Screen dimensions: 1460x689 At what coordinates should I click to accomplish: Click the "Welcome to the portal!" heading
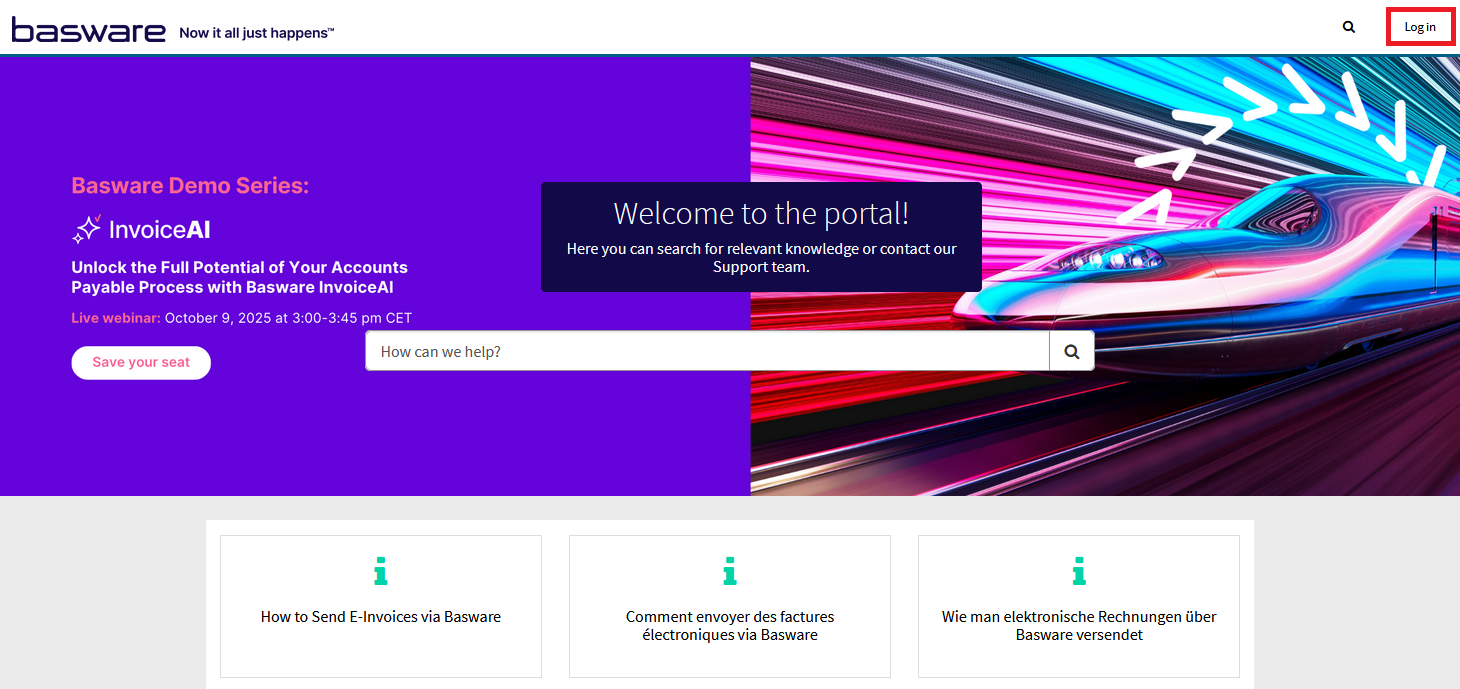pyautogui.click(x=760, y=213)
